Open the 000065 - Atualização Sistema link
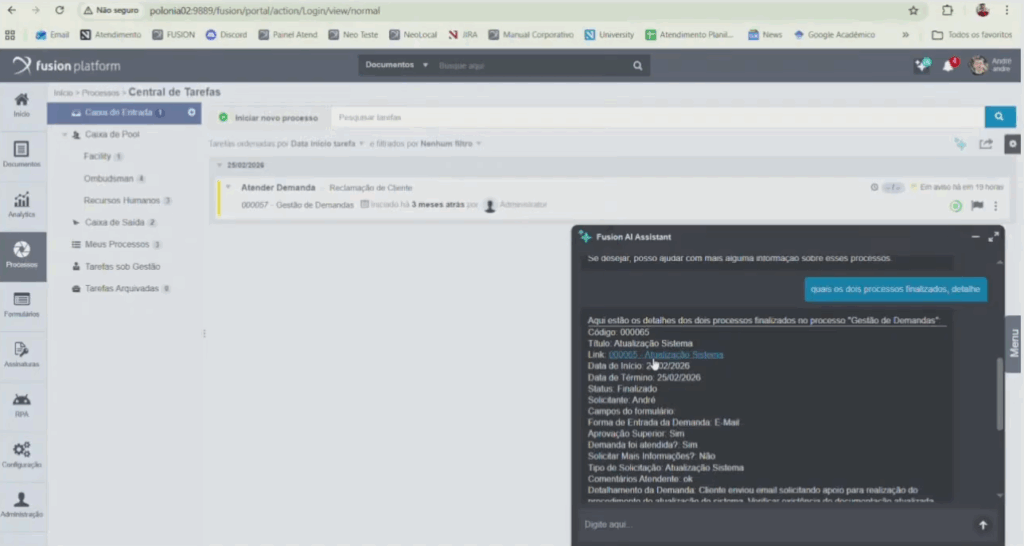The height and width of the screenshot is (546, 1024). point(666,355)
